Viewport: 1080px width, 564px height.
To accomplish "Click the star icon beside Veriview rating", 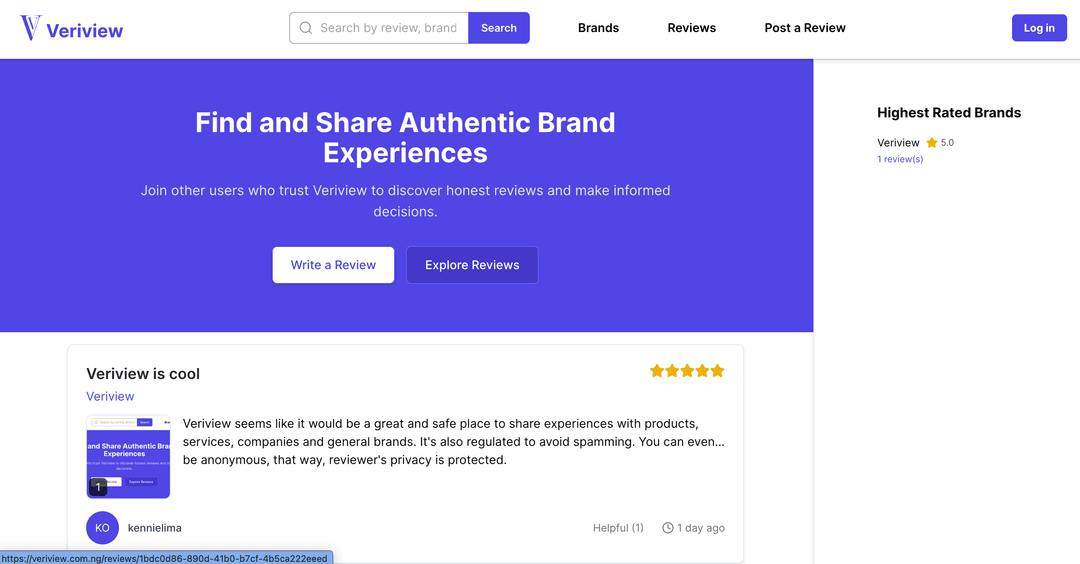I will pos(932,143).
